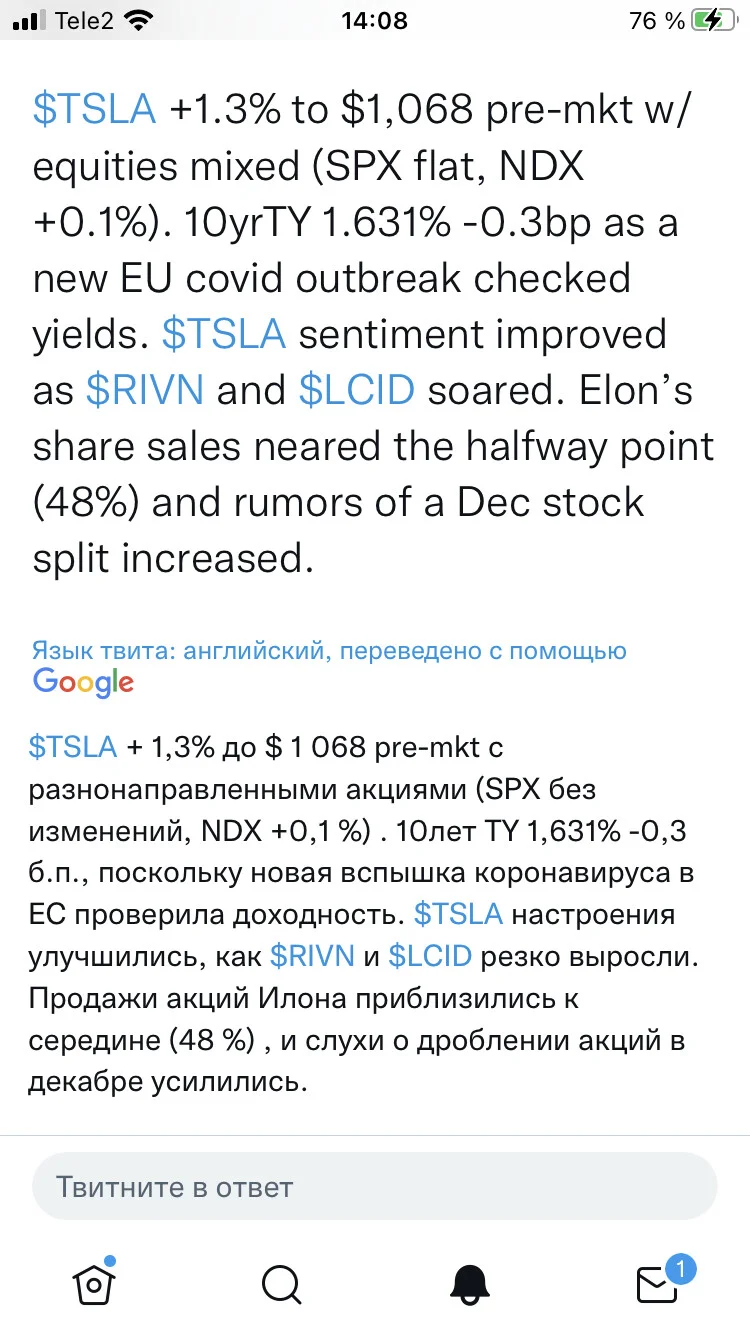The image size is (750, 1334).
Task: Open the $RIVN cashtag in English tweet
Action: [x=144, y=390]
